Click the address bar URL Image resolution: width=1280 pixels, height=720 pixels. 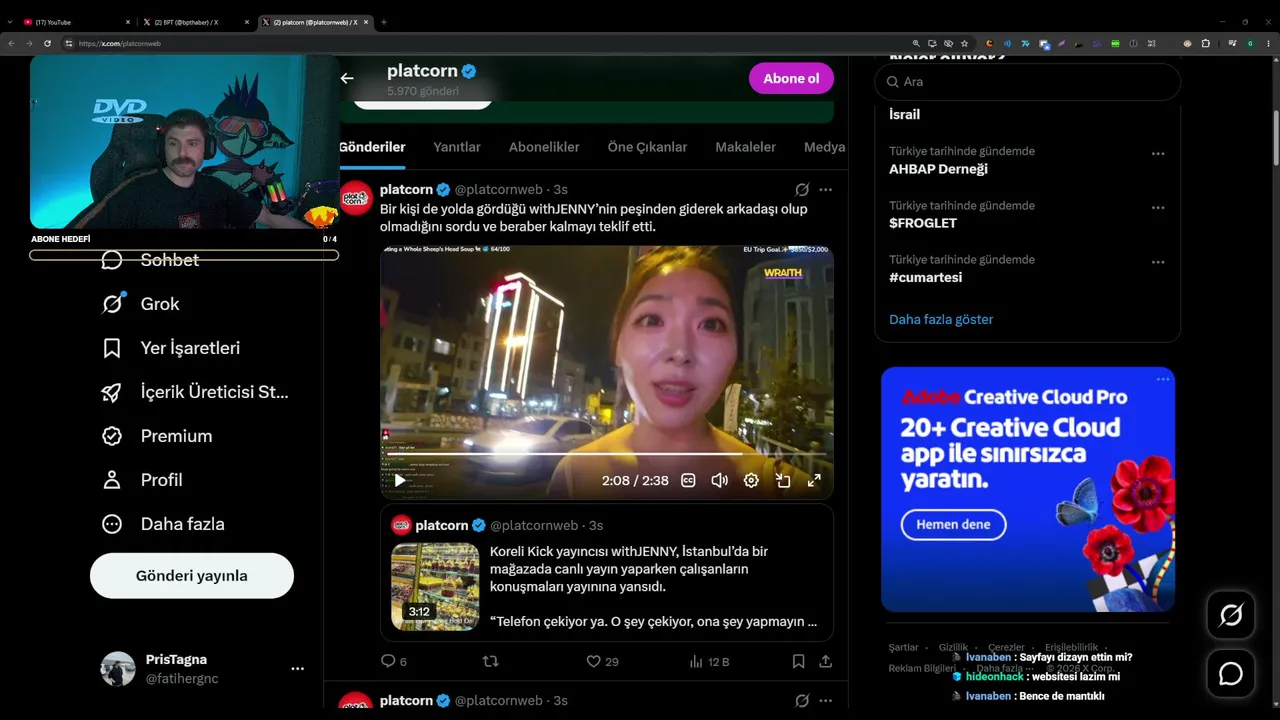point(120,44)
